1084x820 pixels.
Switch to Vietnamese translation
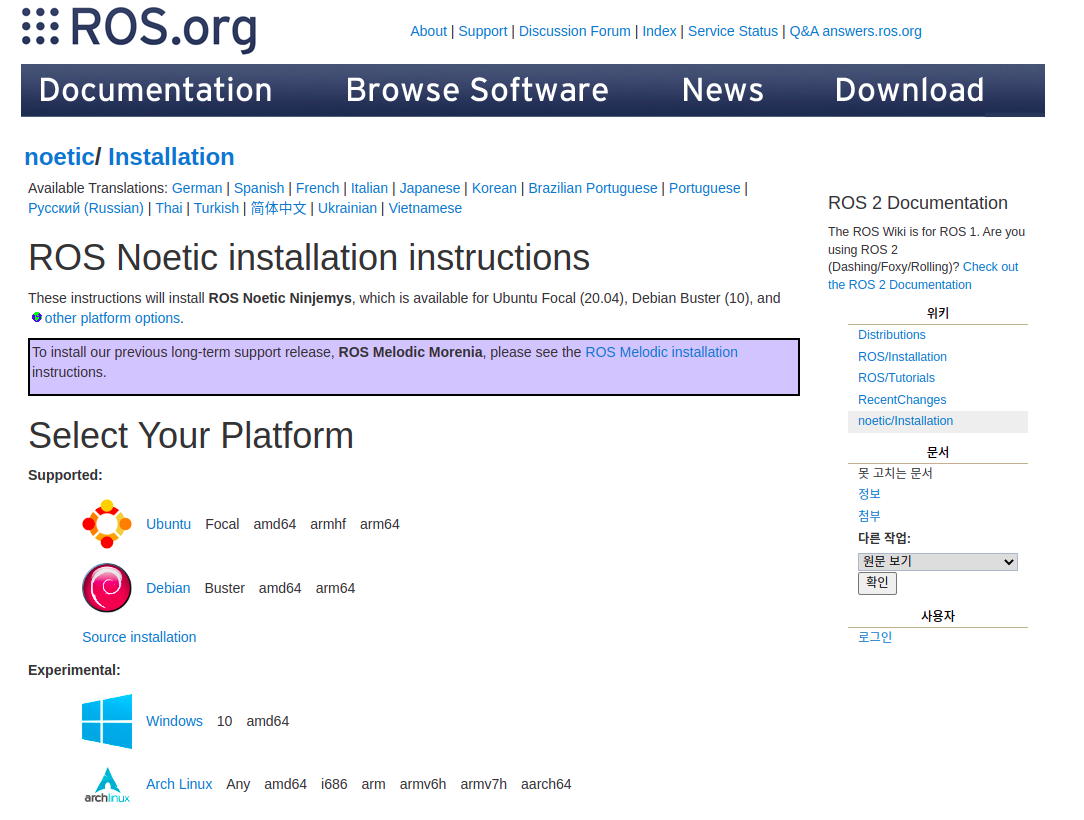point(425,208)
